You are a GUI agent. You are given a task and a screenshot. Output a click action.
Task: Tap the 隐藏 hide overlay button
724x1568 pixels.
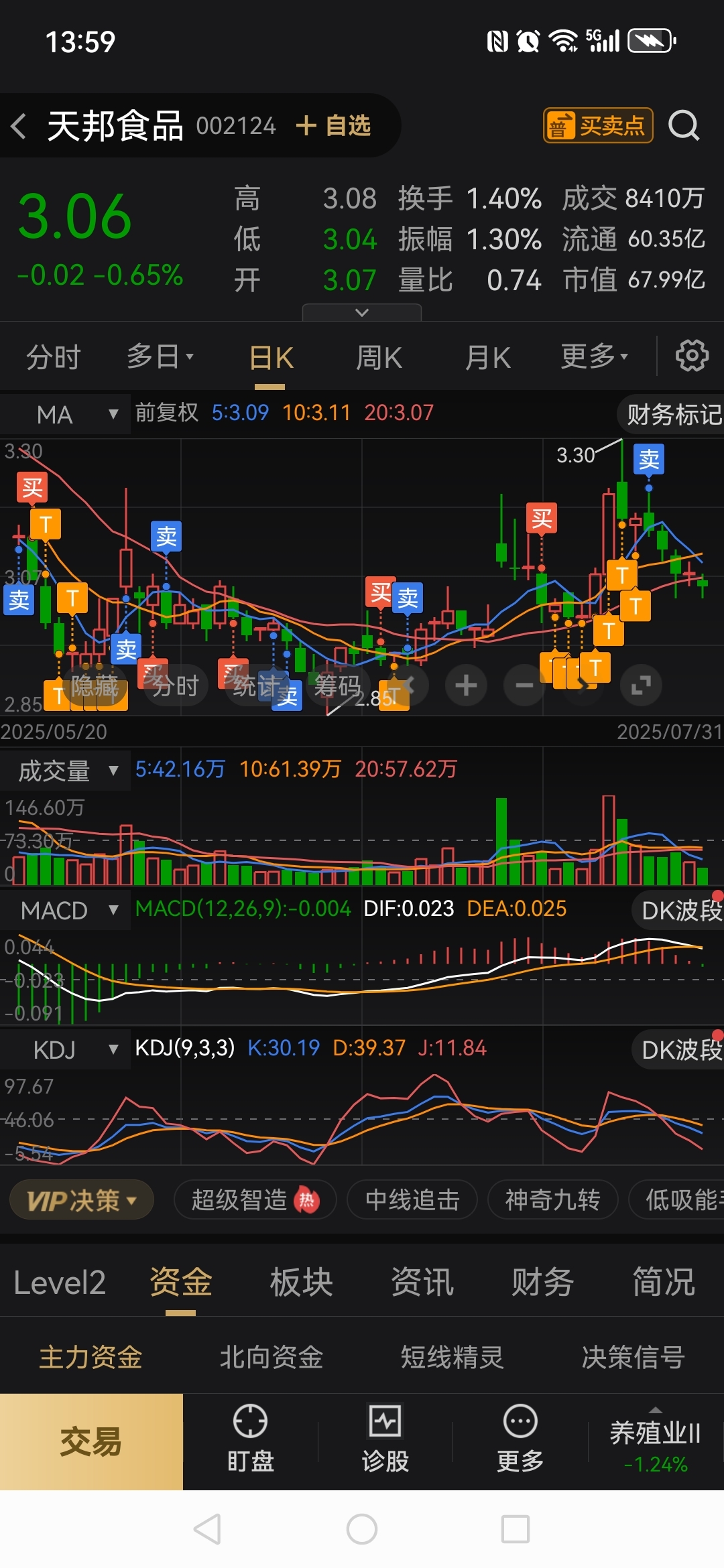click(x=95, y=685)
